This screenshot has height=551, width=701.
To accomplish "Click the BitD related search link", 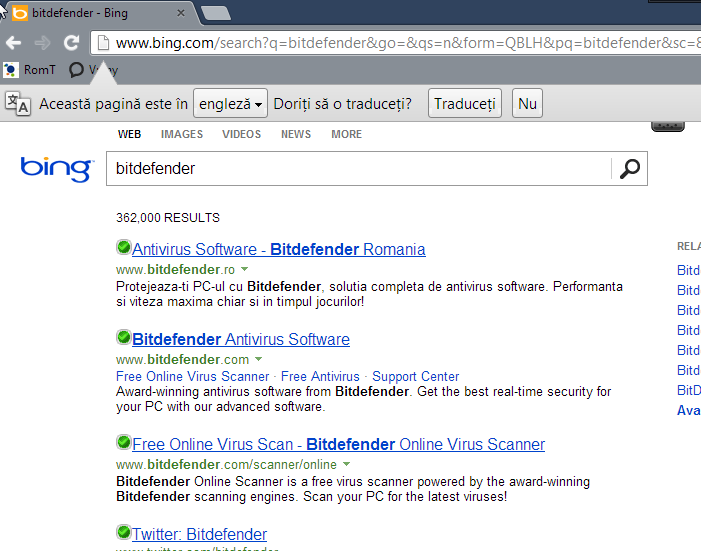I will 688,390.
